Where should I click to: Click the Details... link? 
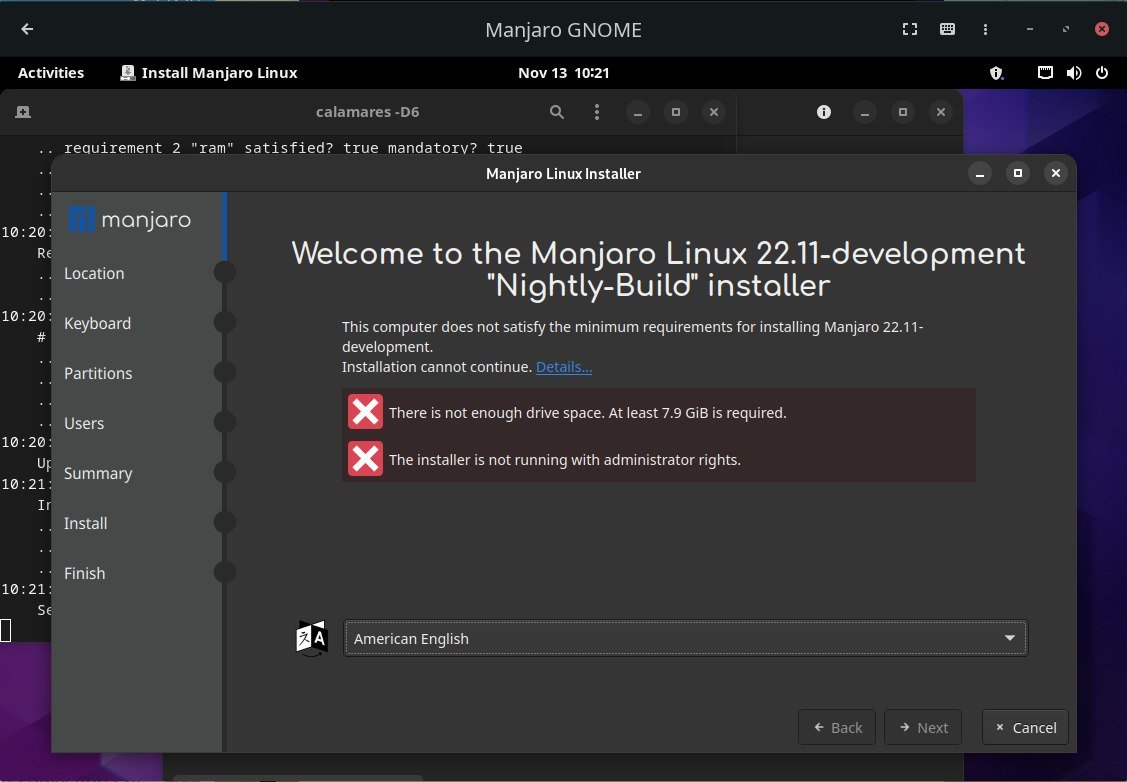click(564, 367)
